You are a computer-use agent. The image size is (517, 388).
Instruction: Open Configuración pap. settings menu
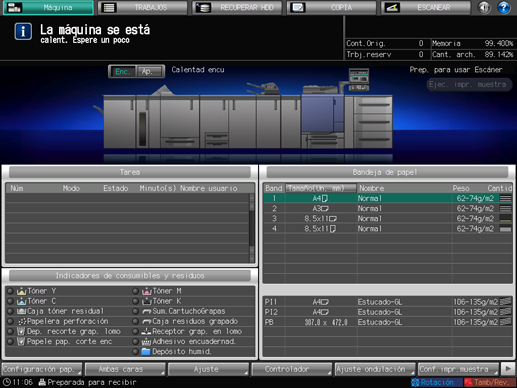(42, 369)
